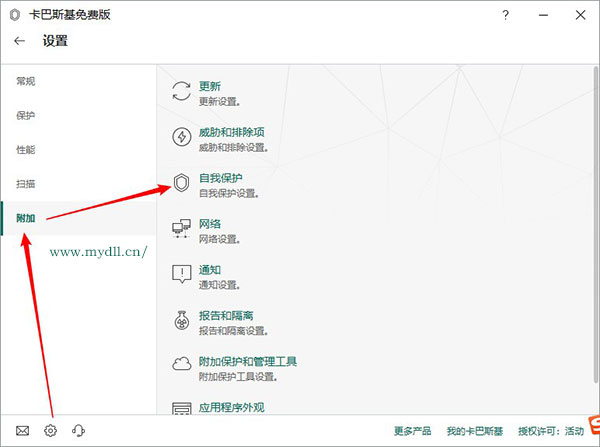The height and width of the screenshot is (447, 600).
Task: Open the 威胁和排除项 link
Action: pyautogui.click(x=232, y=132)
